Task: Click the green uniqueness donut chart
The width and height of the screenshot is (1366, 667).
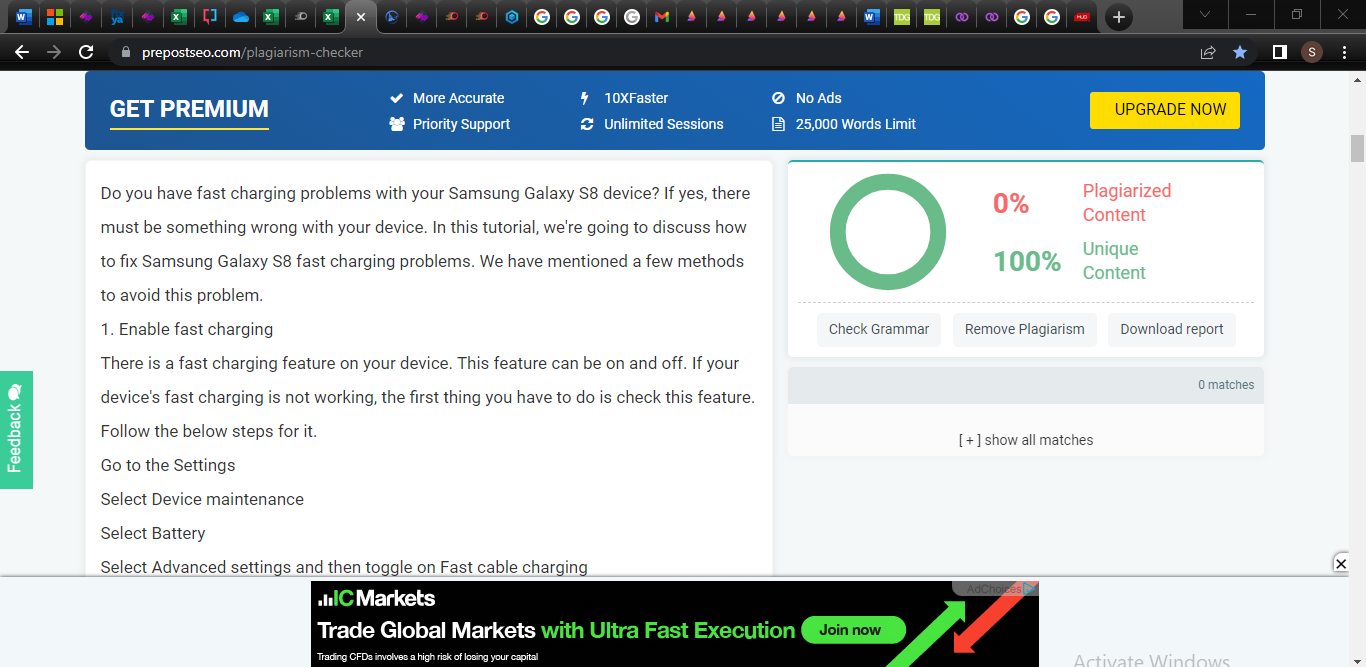Action: 888,232
